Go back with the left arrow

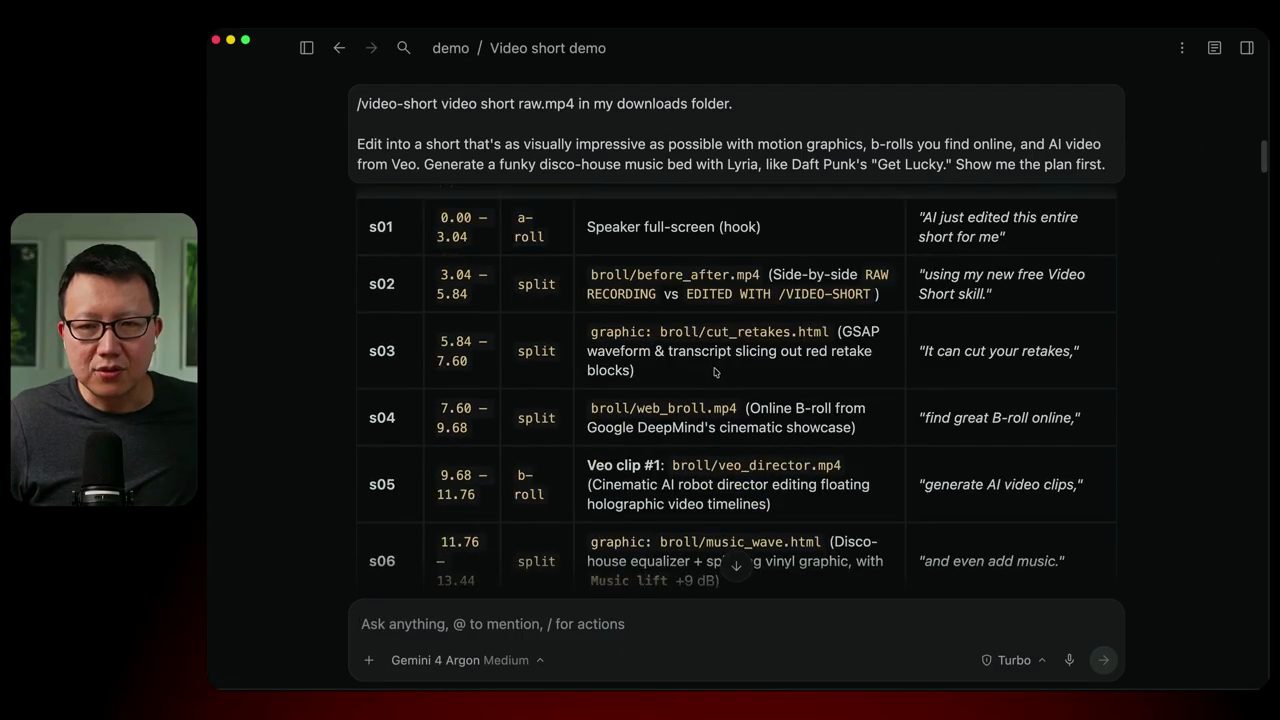(x=339, y=48)
